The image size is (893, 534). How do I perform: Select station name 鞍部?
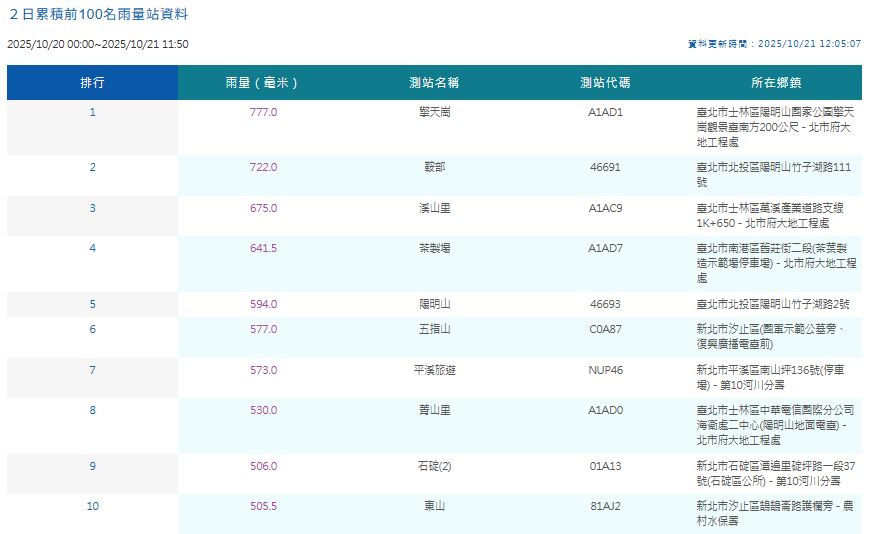coord(434,167)
